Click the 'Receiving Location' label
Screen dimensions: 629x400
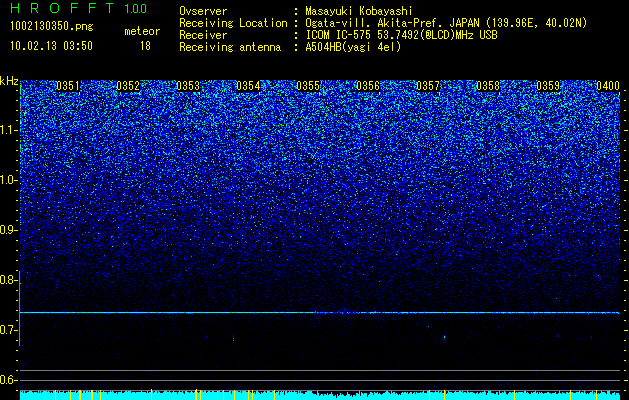click(233, 23)
